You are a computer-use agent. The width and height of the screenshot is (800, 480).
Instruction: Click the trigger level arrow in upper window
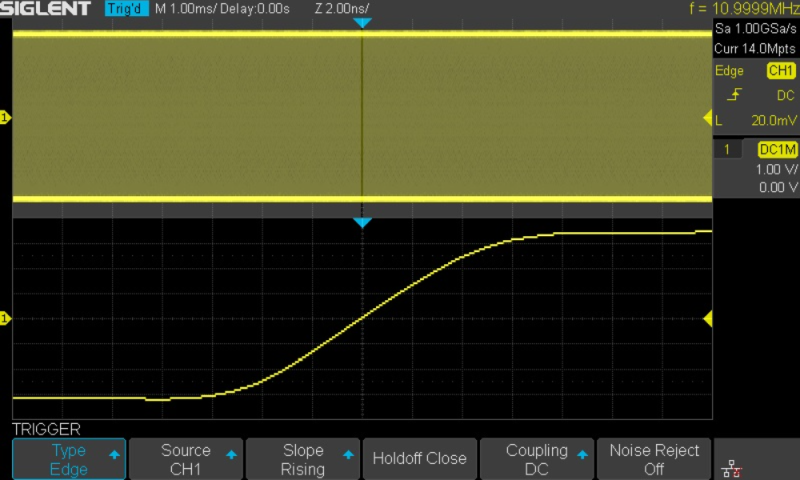click(708, 118)
